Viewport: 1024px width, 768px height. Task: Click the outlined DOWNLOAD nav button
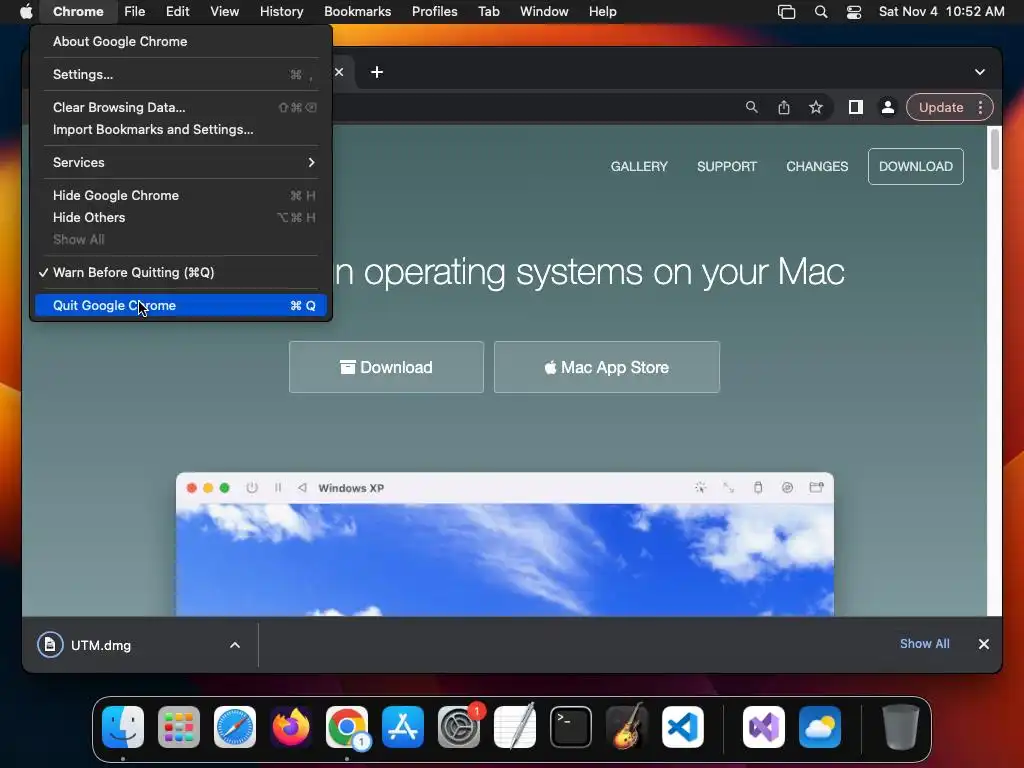coord(916,167)
